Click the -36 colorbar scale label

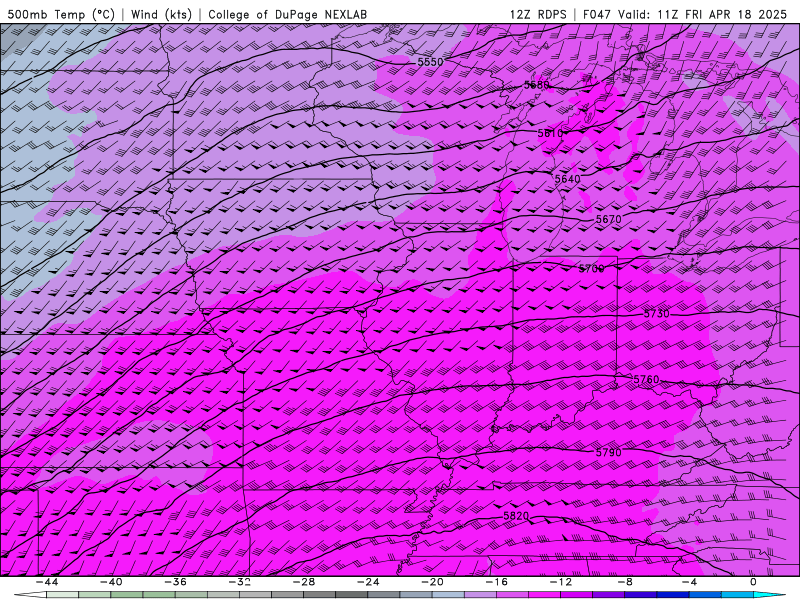tap(175, 582)
